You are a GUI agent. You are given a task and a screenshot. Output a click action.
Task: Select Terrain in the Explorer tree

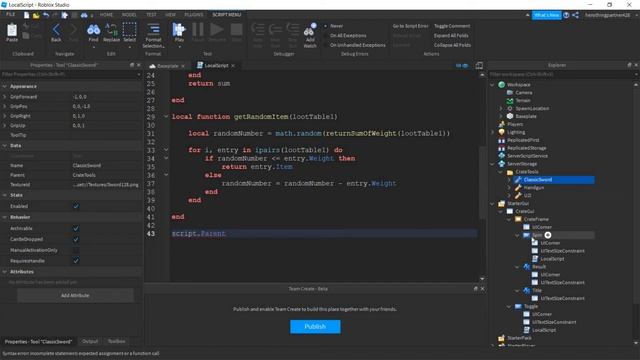[522, 100]
